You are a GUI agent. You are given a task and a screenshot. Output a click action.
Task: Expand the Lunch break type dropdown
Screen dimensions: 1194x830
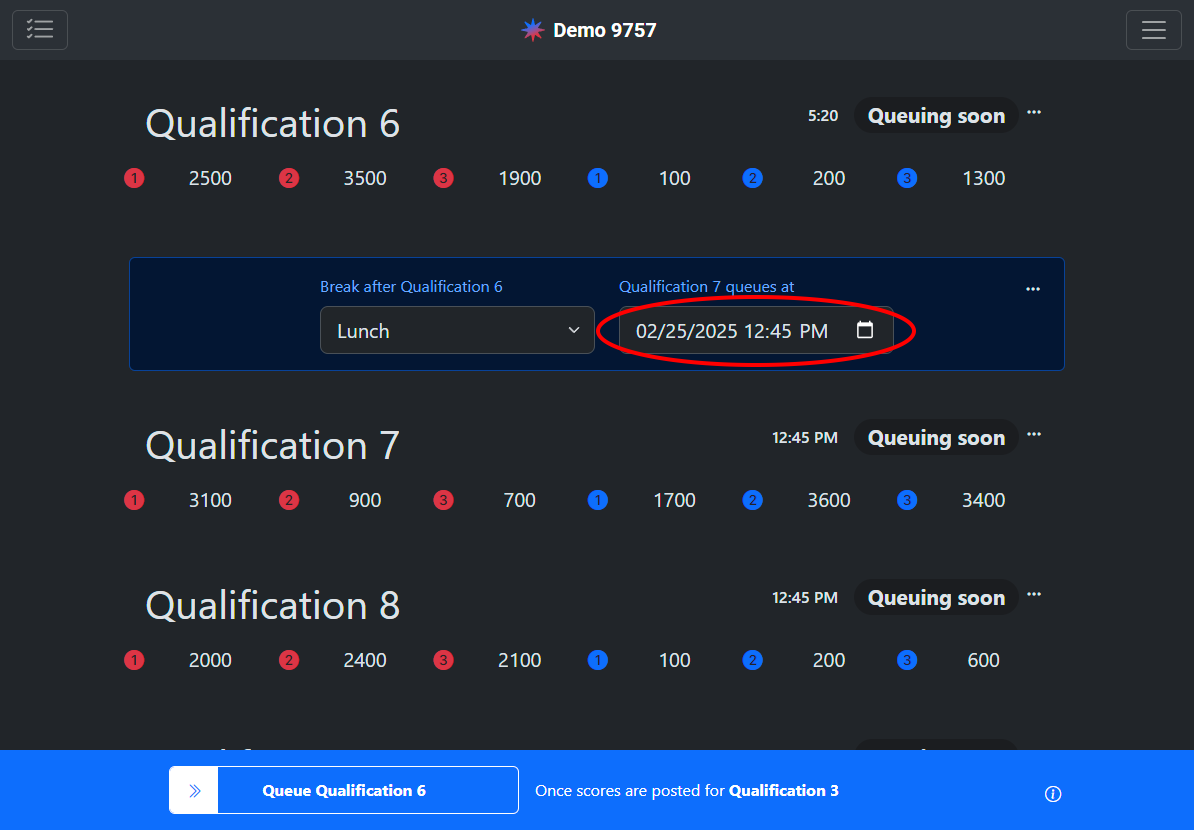(x=457, y=330)
